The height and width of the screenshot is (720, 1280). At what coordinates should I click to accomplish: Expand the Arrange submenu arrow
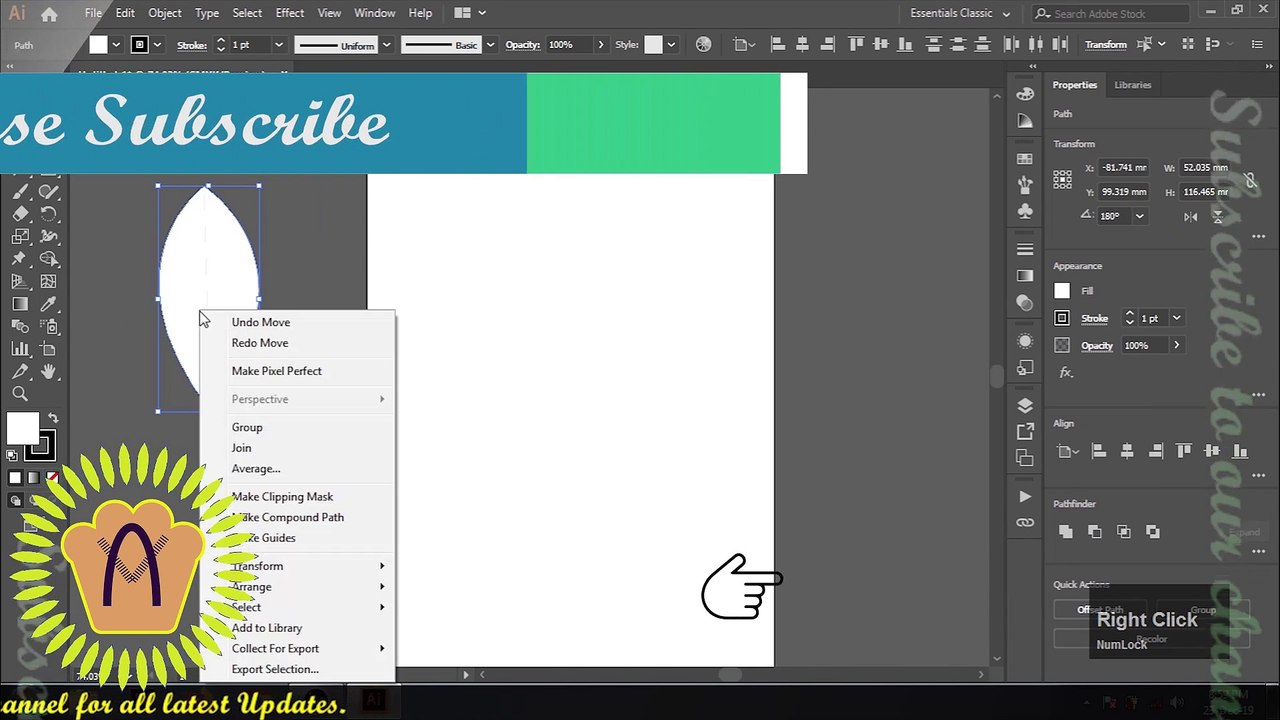tap(382, 587)
